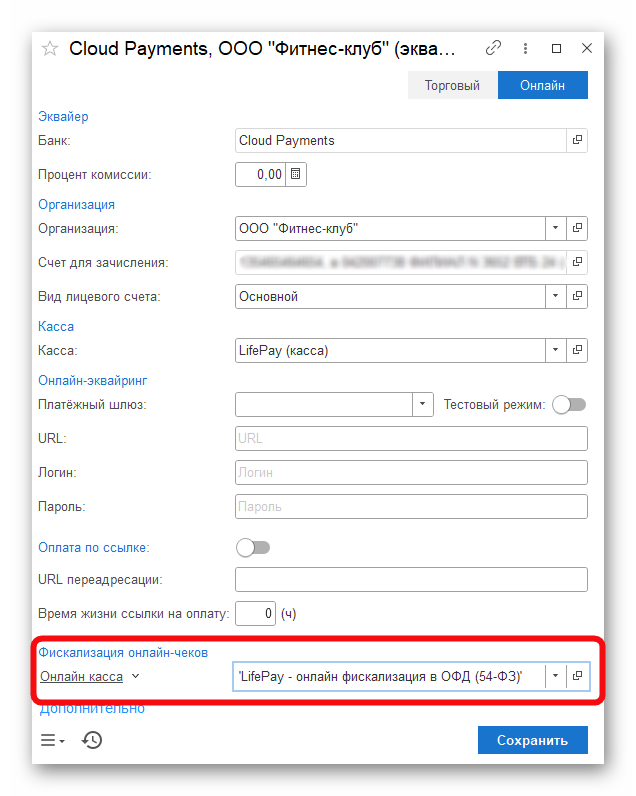Switch to the Торговый tab
Screen dimensions: 636x796
pyautogui.click(x=452, y=85)
